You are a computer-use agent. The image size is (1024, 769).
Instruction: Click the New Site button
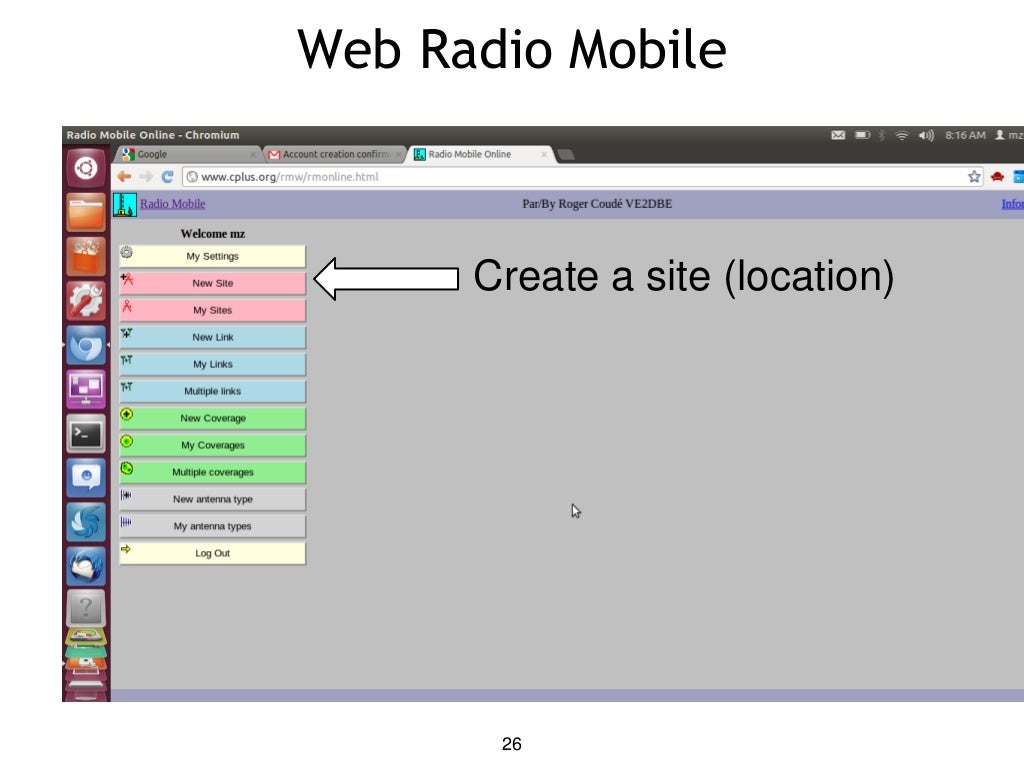pos(212,283)
